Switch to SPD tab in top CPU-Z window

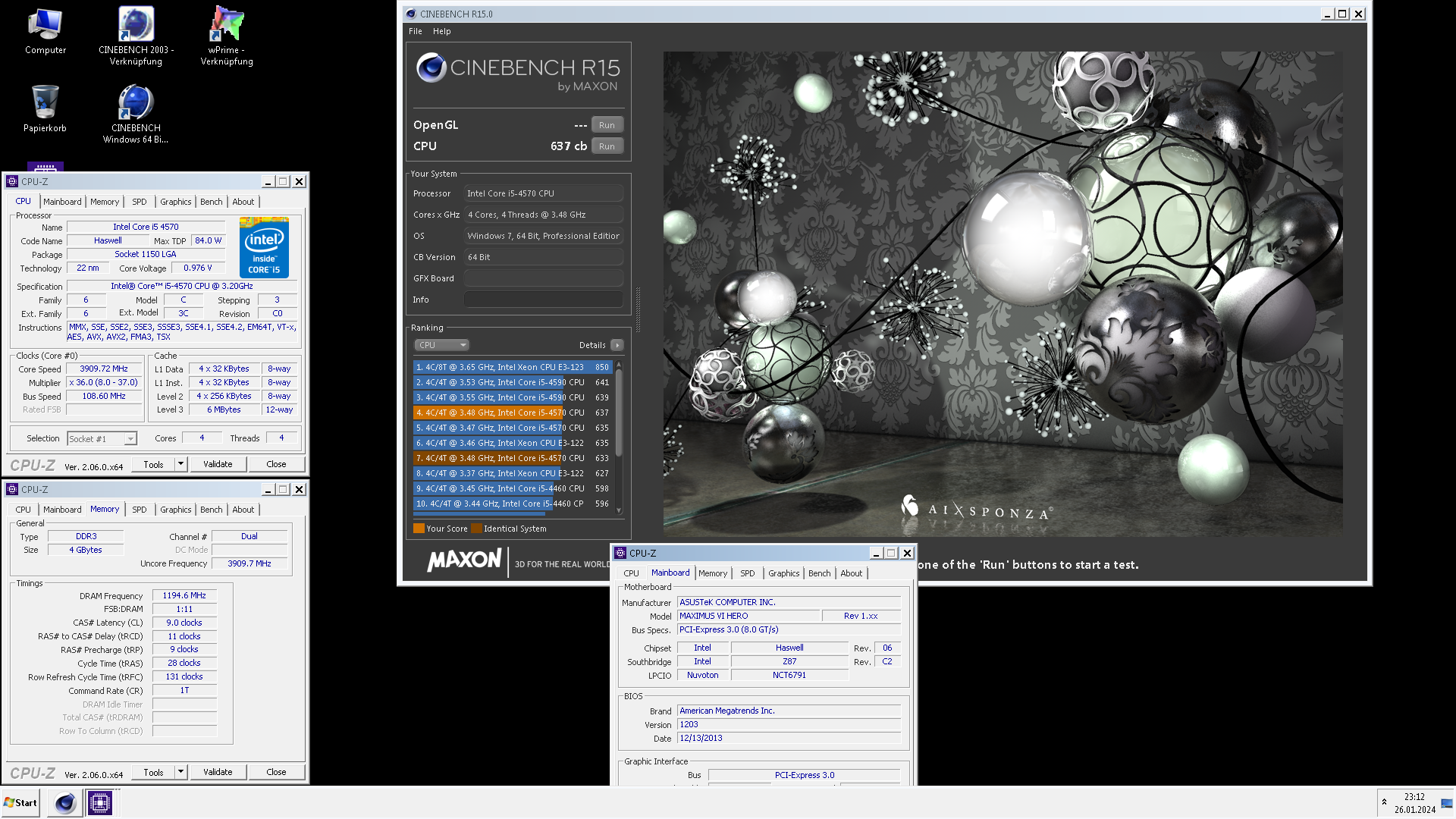(x=140, y=202)
